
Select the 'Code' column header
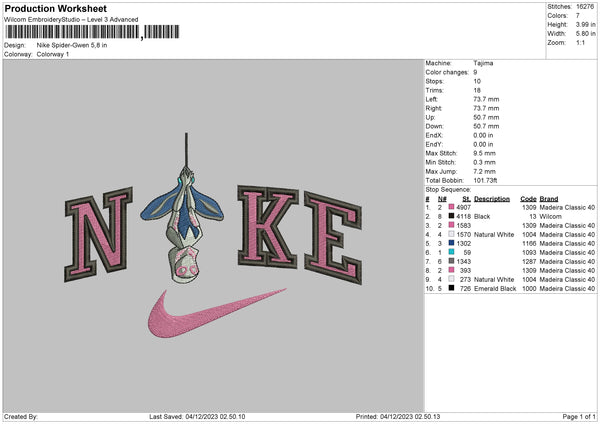pos(528,199)
